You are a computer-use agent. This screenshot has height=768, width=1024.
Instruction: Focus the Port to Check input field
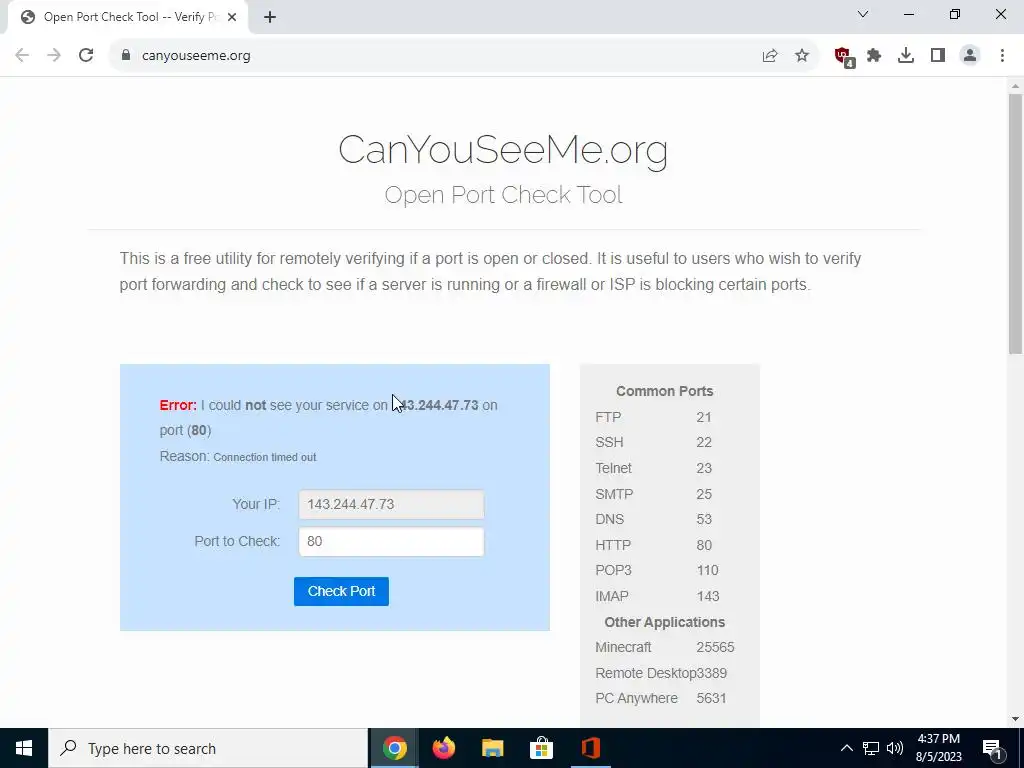pyautogui.click(x=391, y=541)
